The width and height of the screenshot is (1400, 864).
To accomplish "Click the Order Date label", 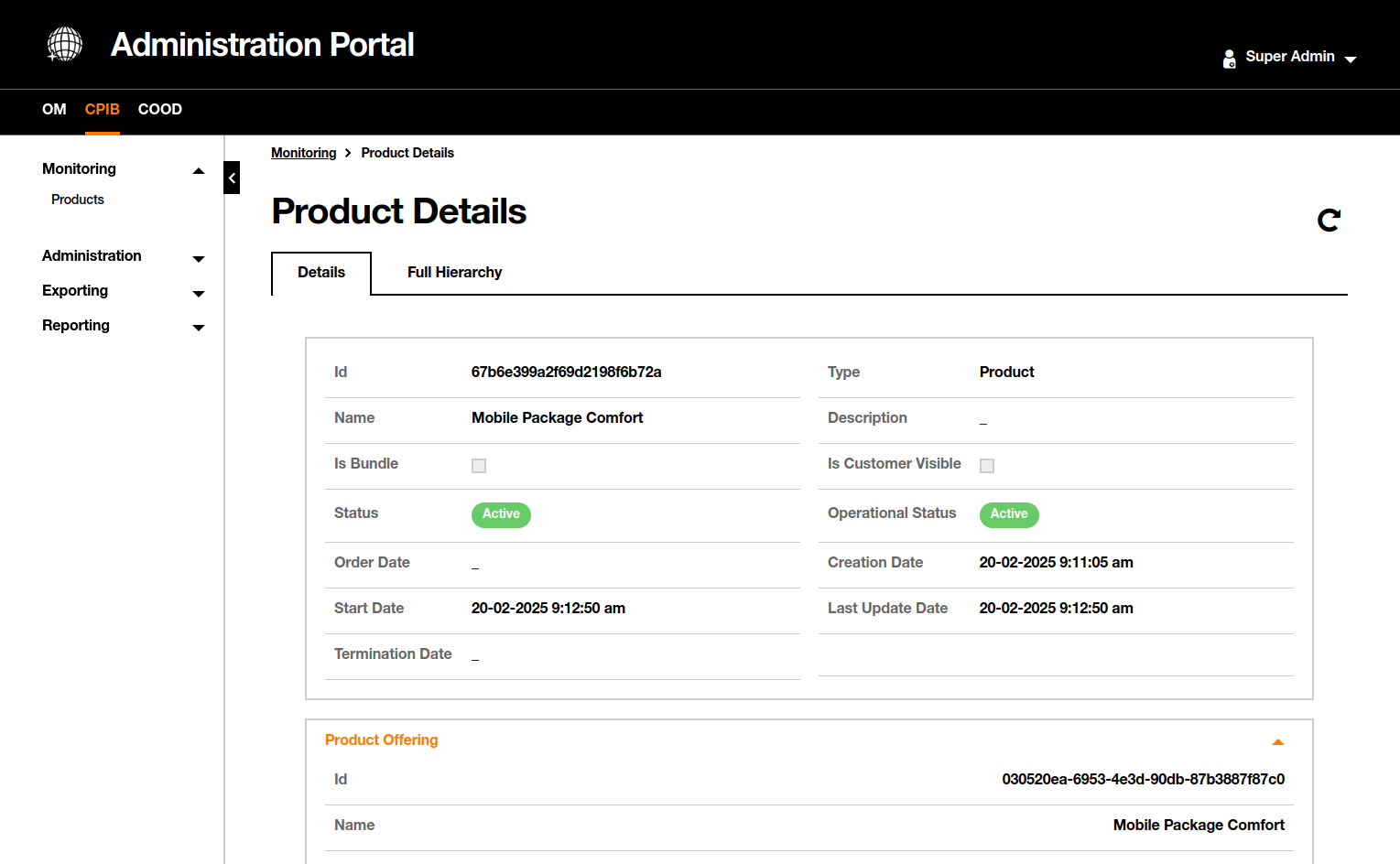I will tap(372, 562).
